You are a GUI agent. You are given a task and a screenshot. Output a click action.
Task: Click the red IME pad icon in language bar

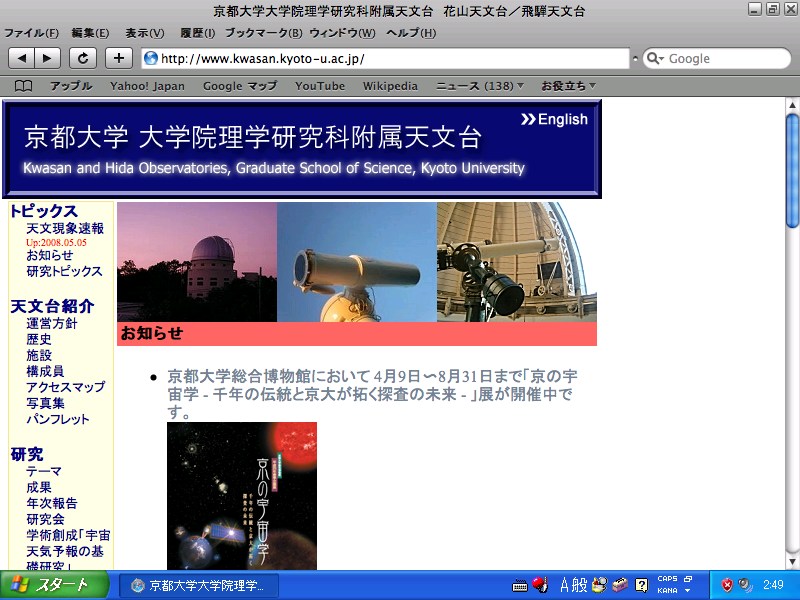[540, 584]
